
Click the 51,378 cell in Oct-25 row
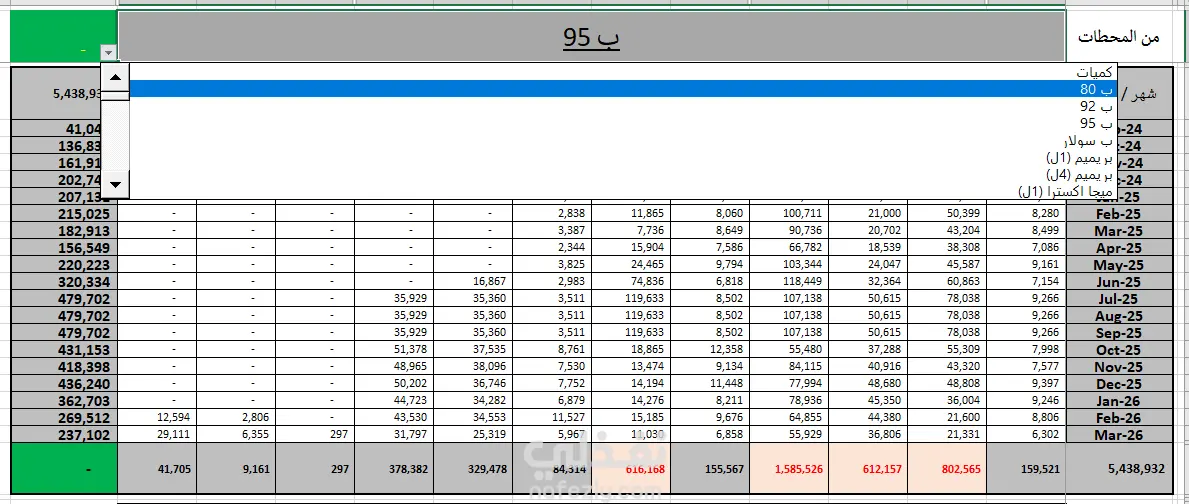click(396, 350)
